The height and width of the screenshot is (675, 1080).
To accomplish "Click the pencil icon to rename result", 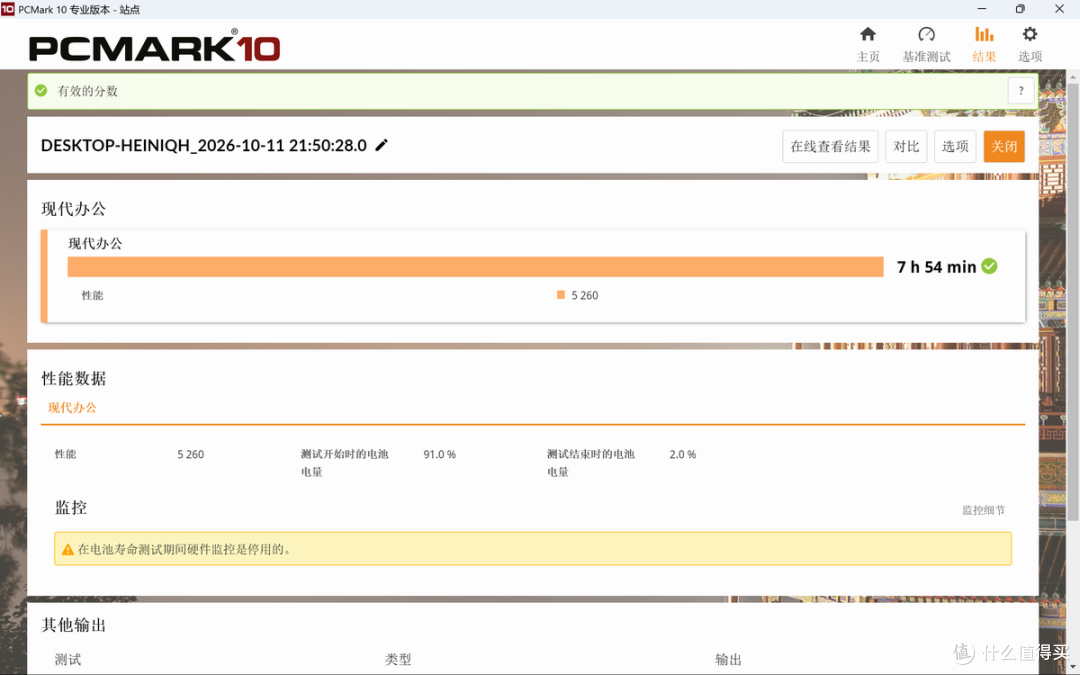I will (x=382, y=145).
